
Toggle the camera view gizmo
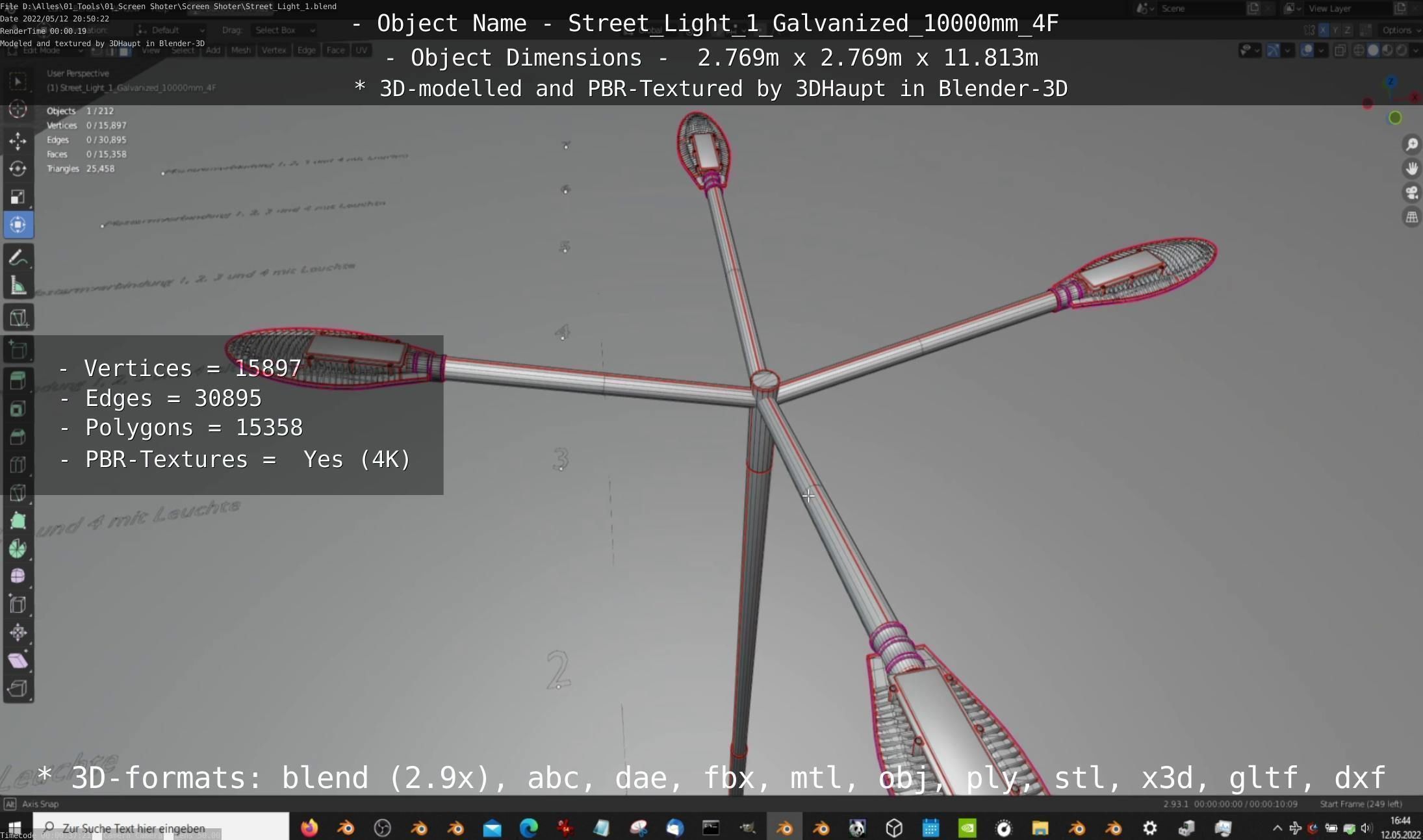(1411, 193)
